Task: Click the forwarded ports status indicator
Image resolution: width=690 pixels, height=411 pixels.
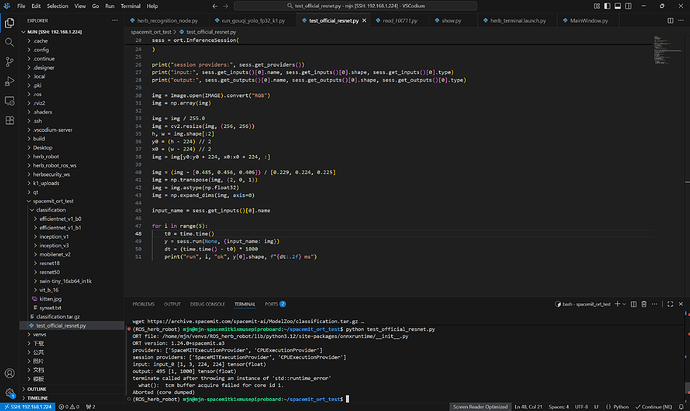Action: tap(91, 407)
